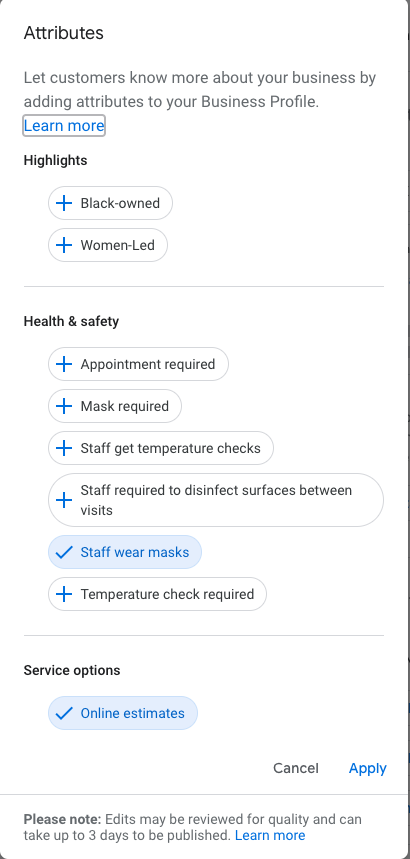Open Learn more link in the Please note footer

[x=270, y=835]
